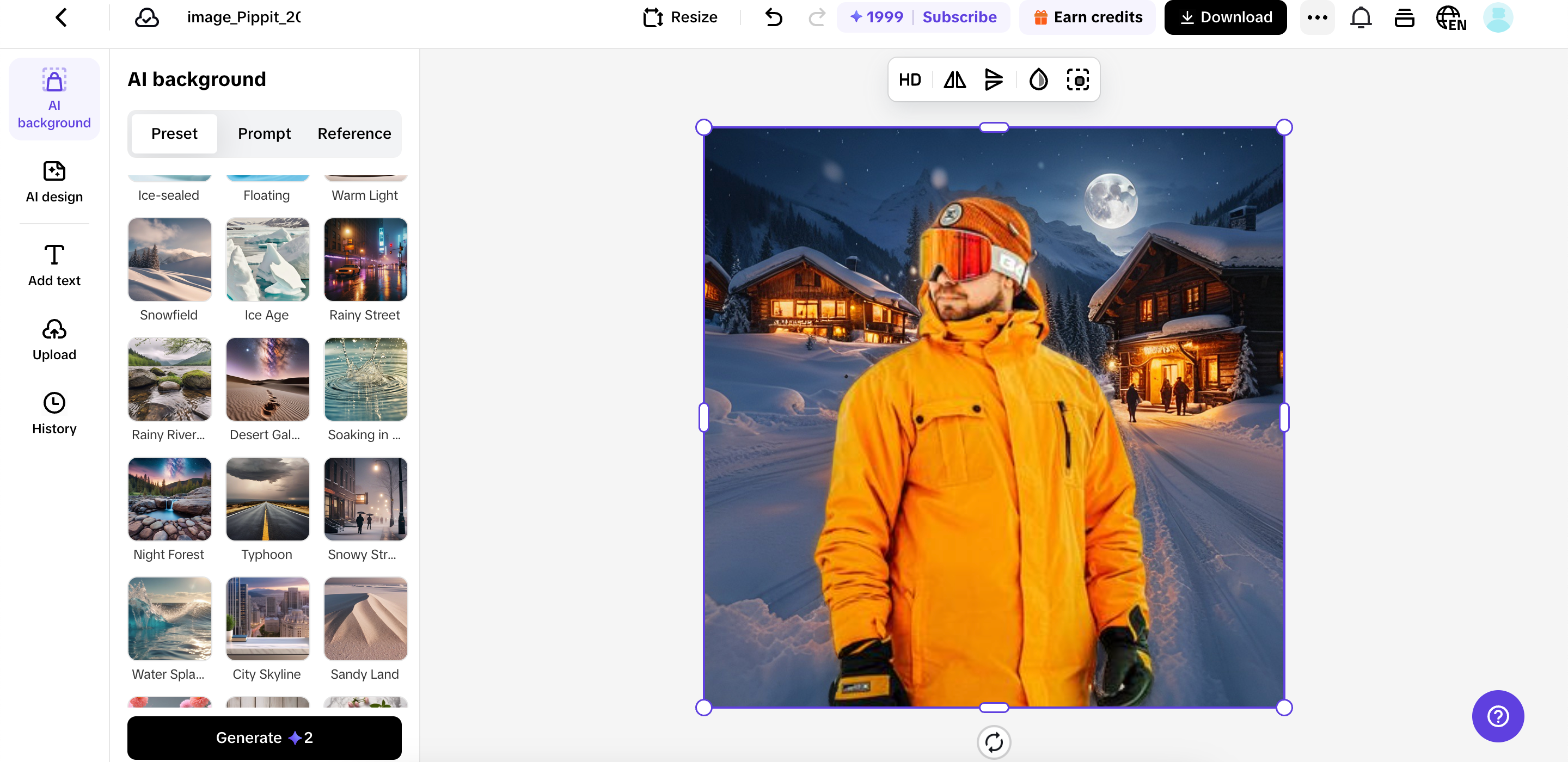Switch to the Reference tab
This screenshot has height=762, width=1568.
point(354,133)
